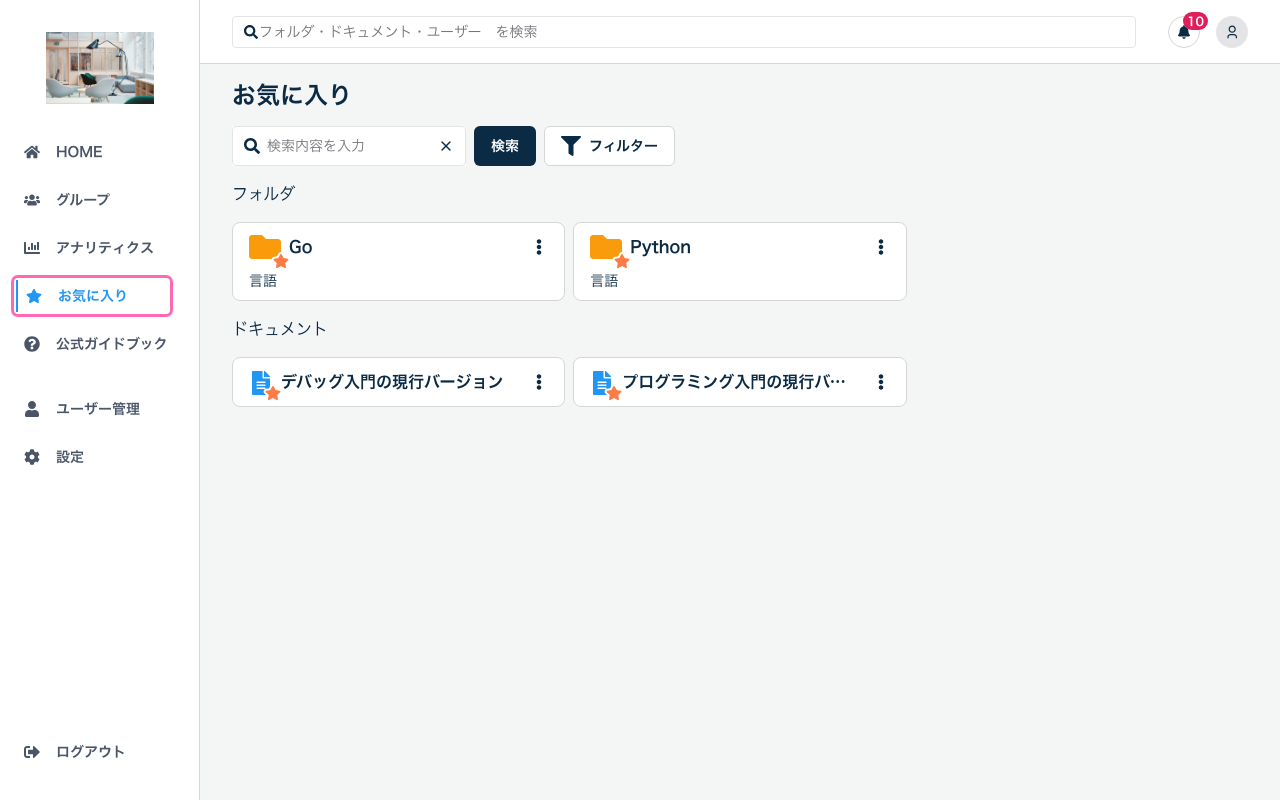Viewport: 1280px width, 800px height.
Task: Open options menu for プログラミング入門の現行バージョン
Action: [x=881, y=381]
